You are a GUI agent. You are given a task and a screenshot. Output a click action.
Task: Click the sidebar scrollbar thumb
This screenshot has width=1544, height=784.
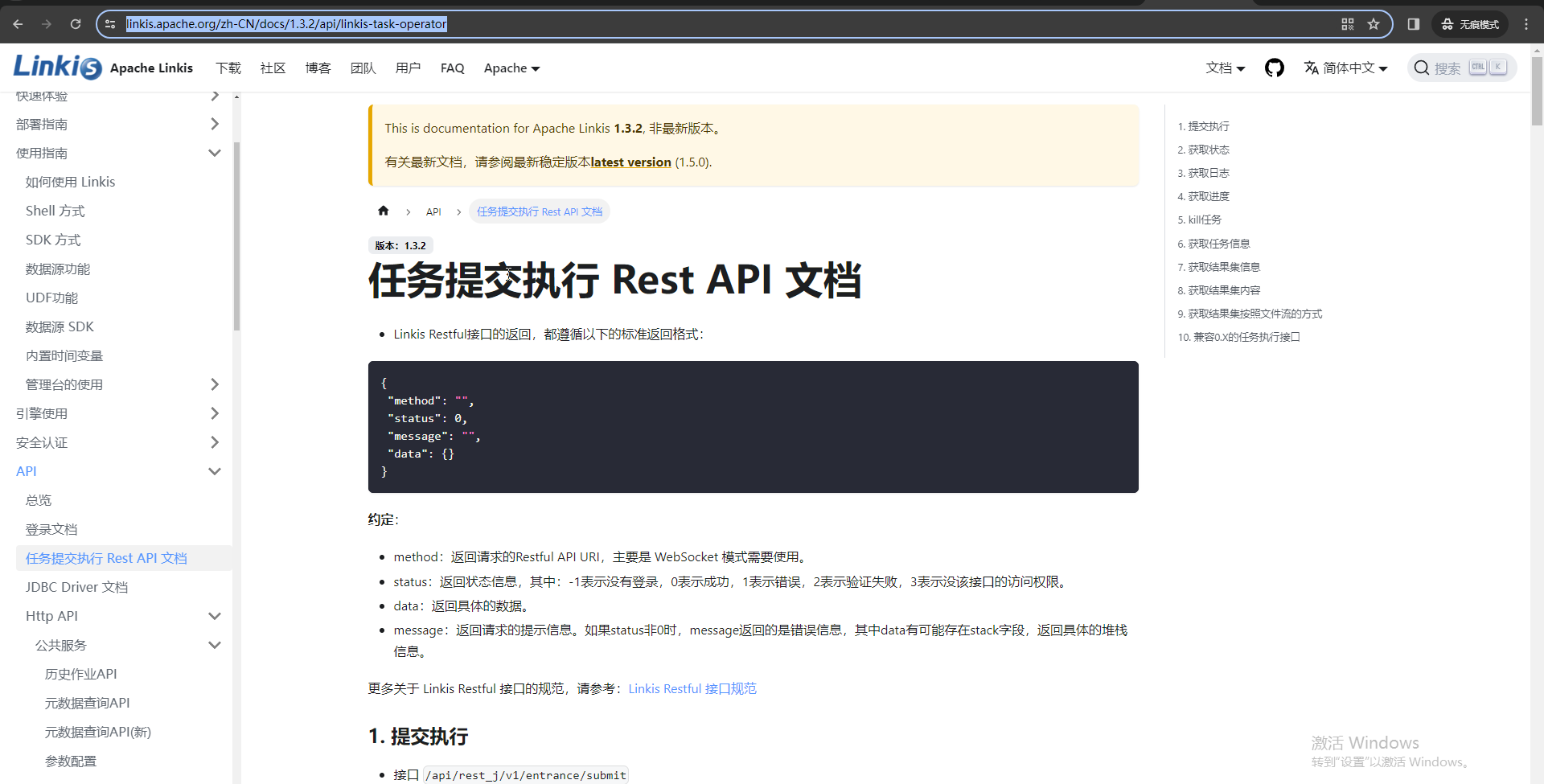tap(236, 236)
